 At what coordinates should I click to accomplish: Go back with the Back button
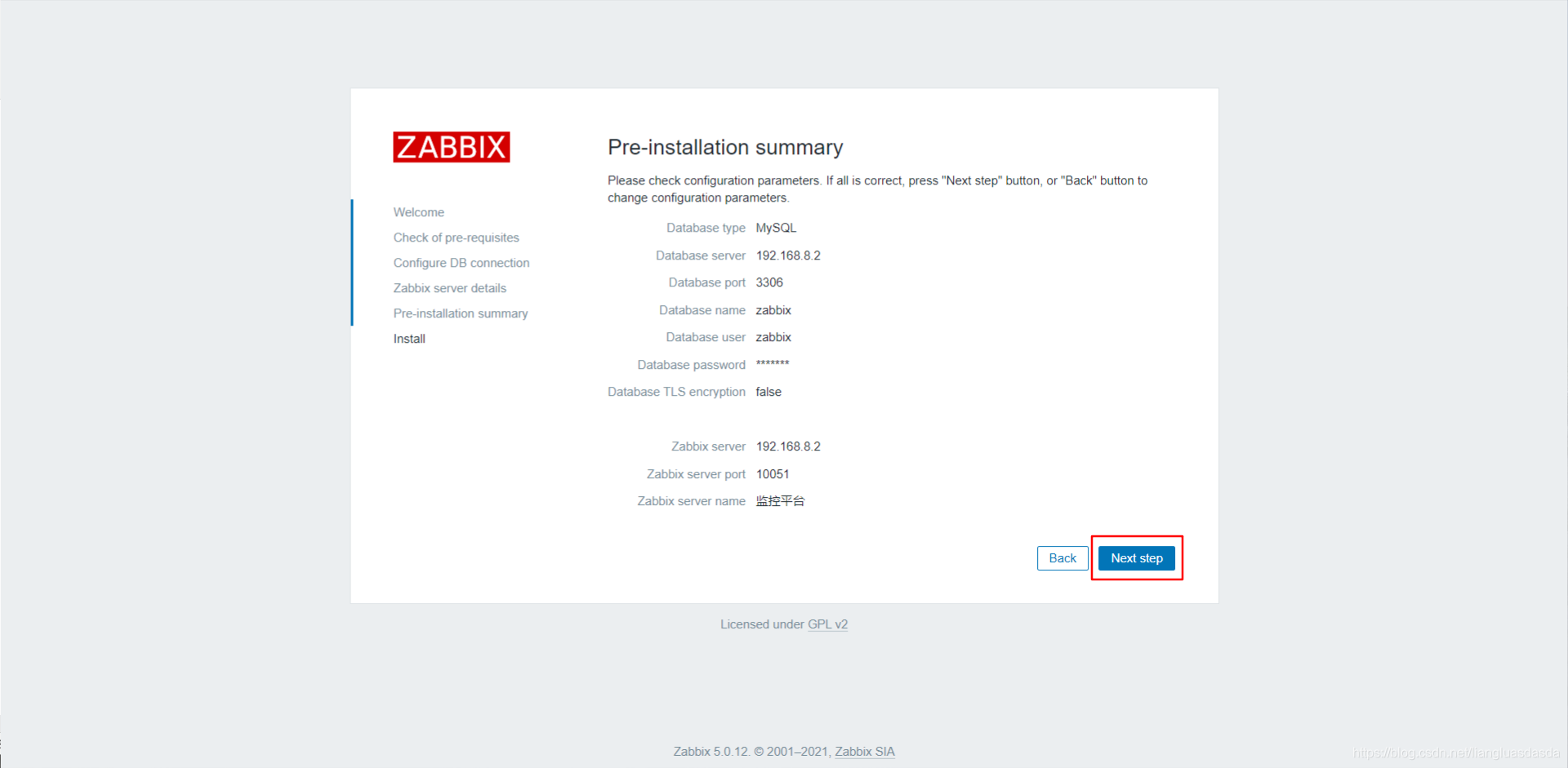point(1062,558)
